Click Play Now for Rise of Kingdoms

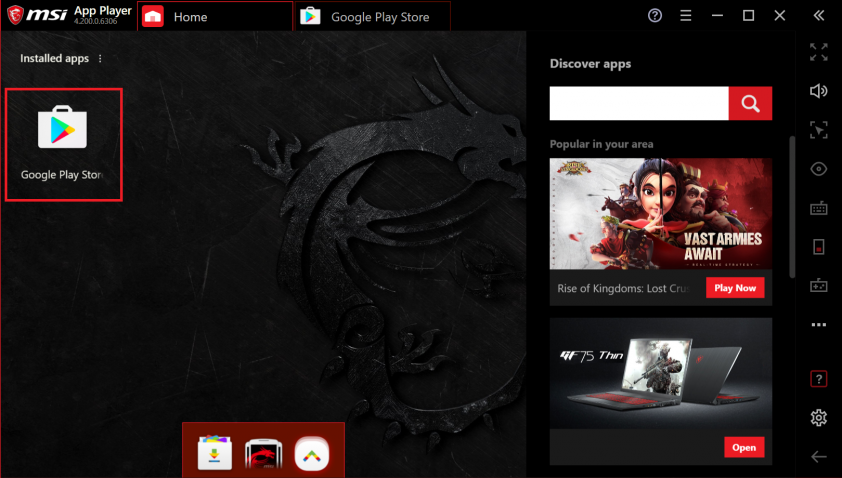pos(735,288)
